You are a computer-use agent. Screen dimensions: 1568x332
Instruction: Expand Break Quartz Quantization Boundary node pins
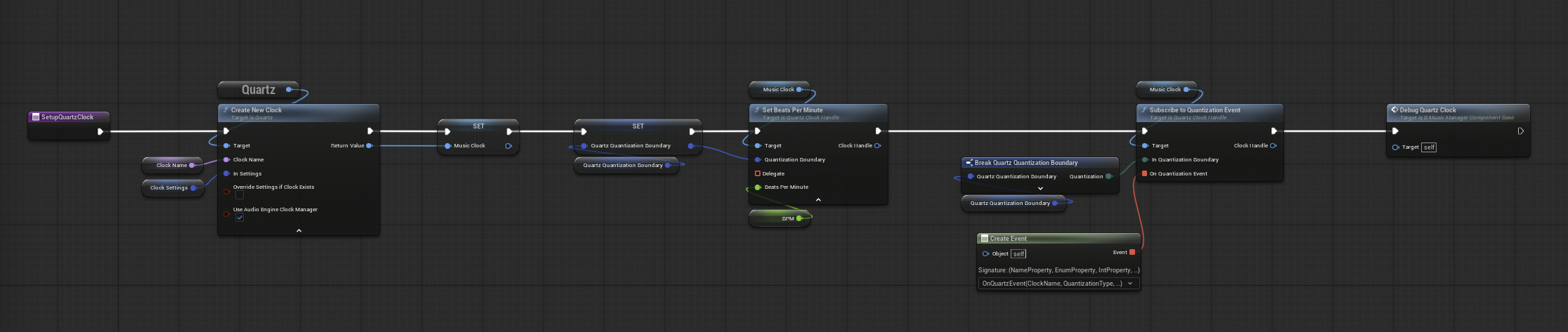(1040, 188)
